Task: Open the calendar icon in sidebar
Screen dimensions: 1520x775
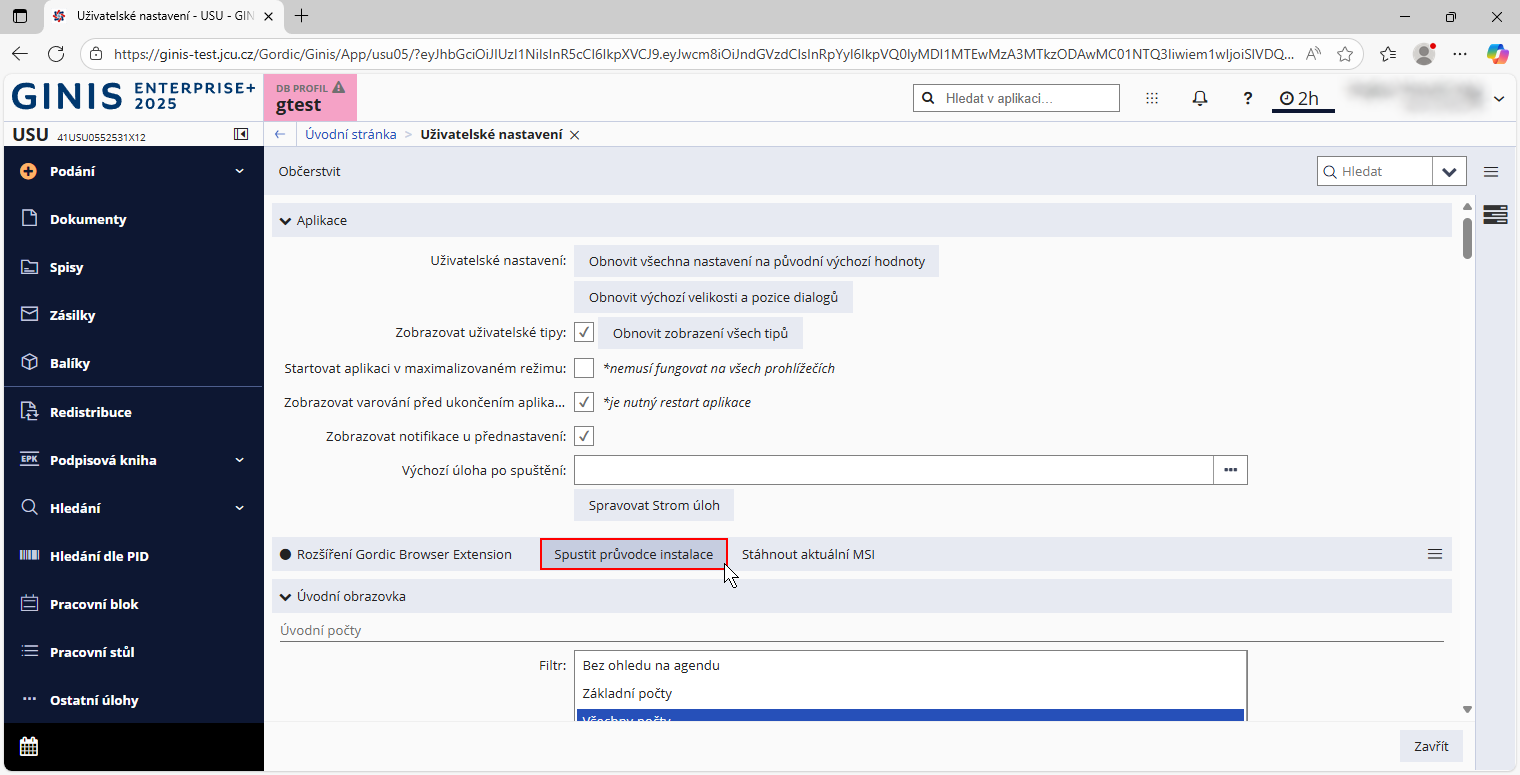Action: pyautogui.click(x=29, y=746)
